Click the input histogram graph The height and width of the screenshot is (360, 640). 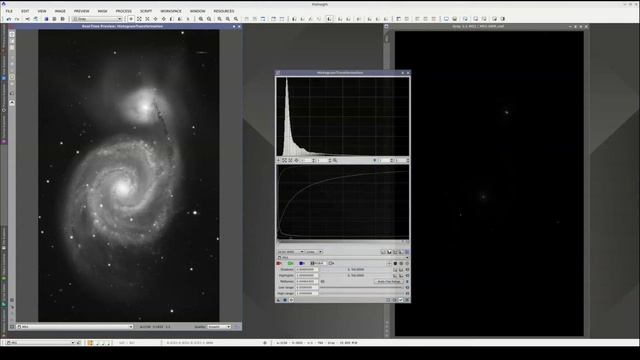[x=343, y=116]
